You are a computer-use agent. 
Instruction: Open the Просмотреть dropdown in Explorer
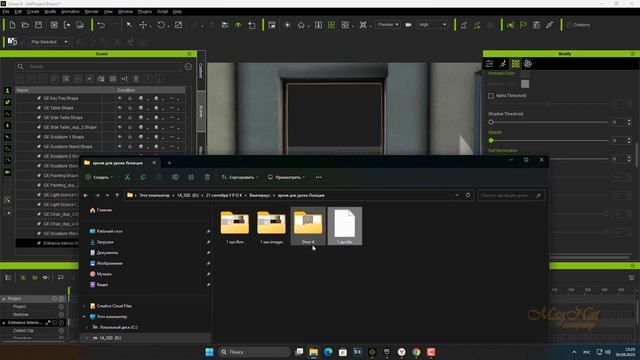[x=287, y=177]
